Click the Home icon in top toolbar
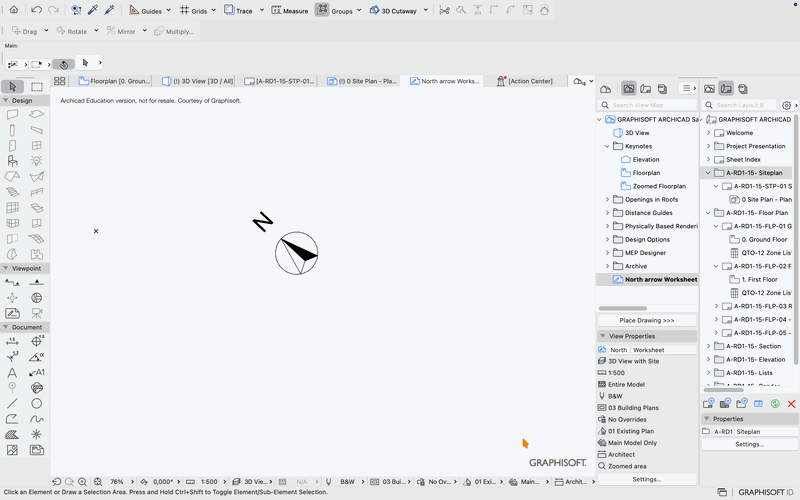 (x=14, y=10)
